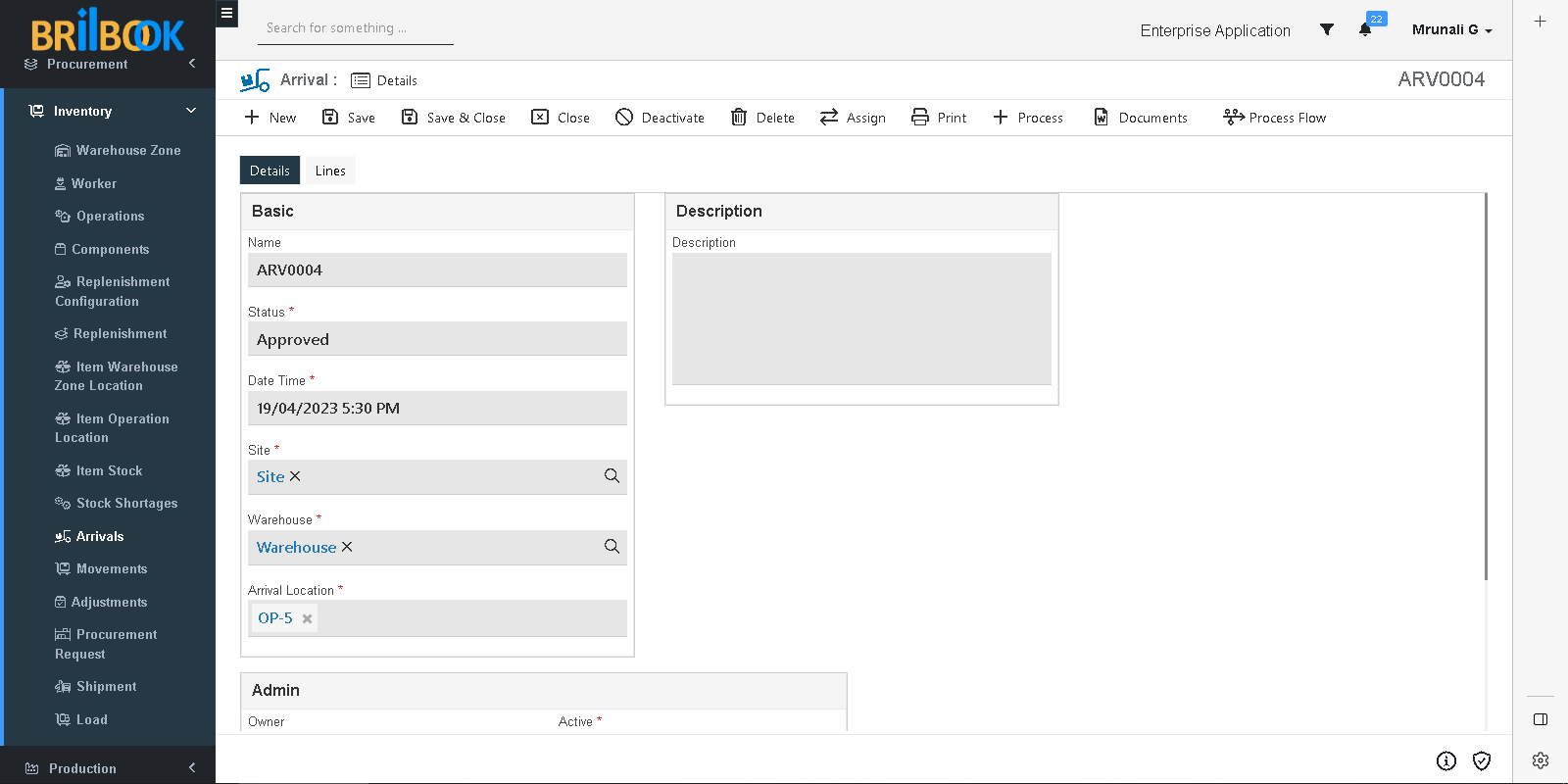Image resolution: width=1568 pixels, height=784 pixels.
Task: Open the settings gear icon
Action: click(1541, 760)
